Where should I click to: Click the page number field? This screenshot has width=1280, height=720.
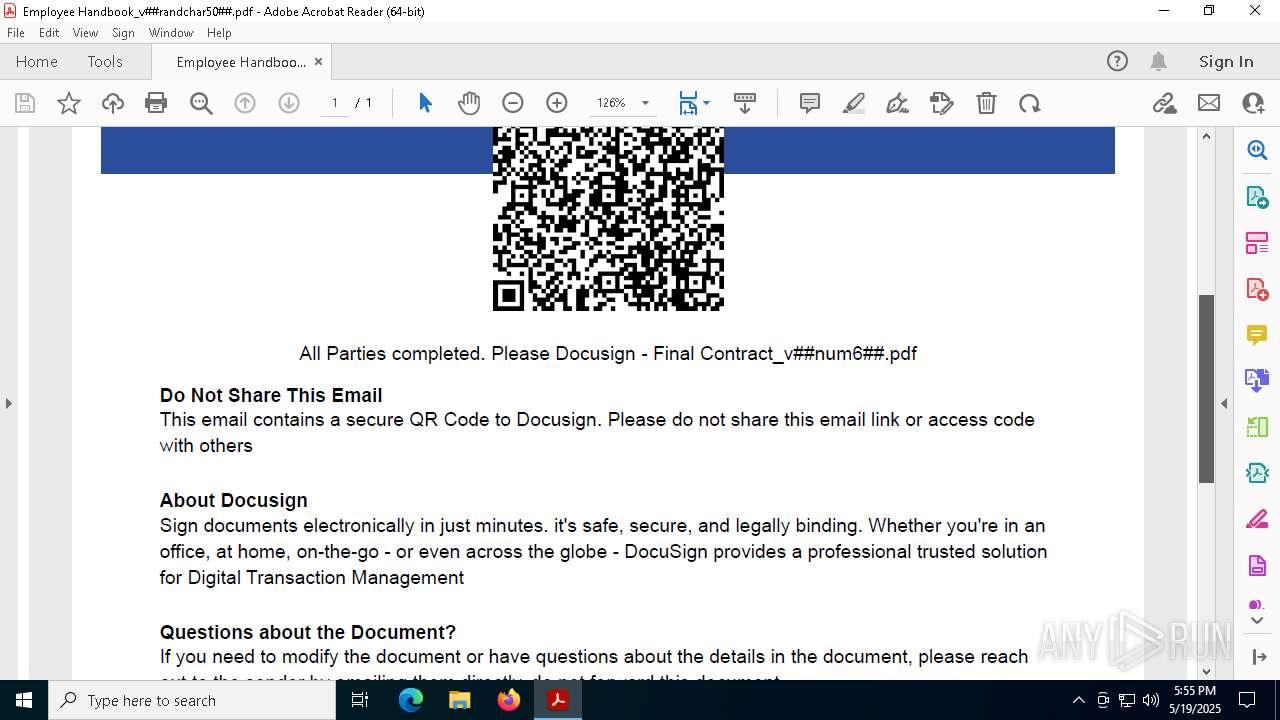pos(335,103)
